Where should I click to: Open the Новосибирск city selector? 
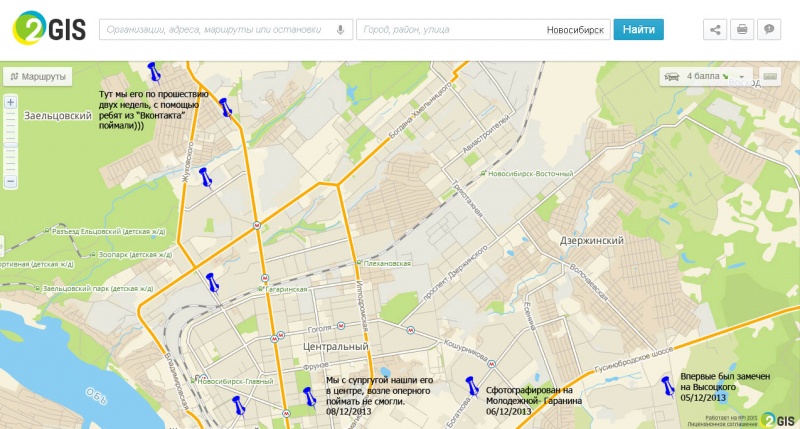[x=575, y=30]
